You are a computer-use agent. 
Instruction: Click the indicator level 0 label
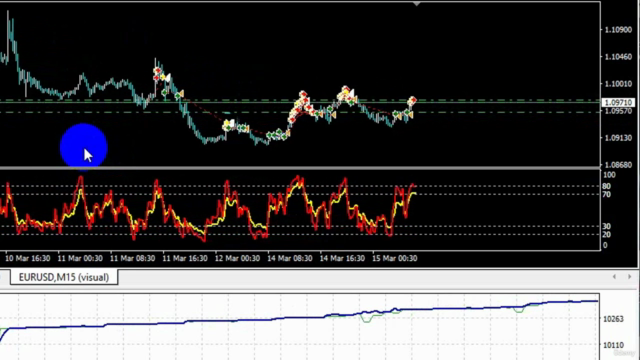(x=605, y=245)
